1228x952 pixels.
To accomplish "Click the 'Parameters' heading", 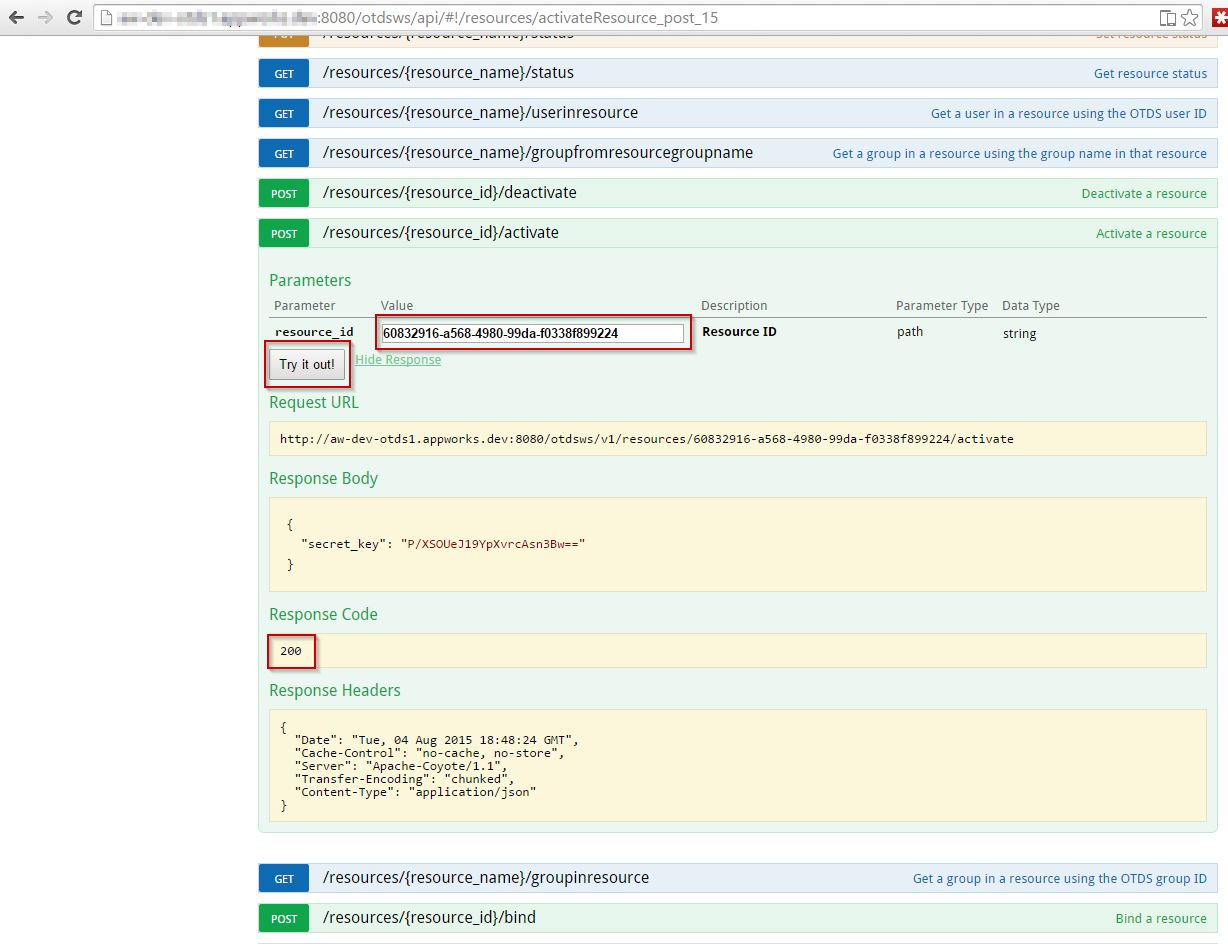I will 310,281.
